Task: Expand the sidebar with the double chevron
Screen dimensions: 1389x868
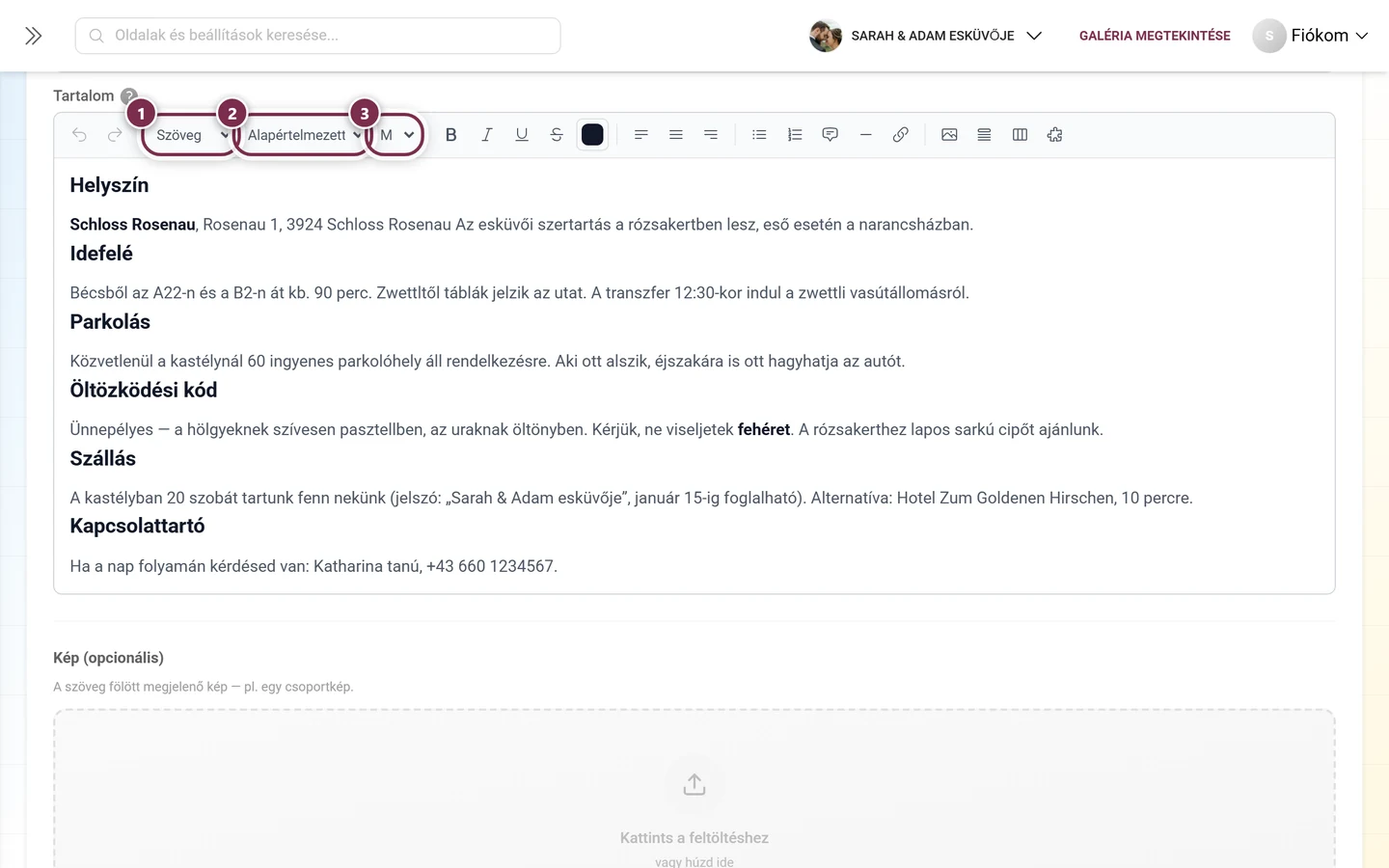Action: pos(34,36)
